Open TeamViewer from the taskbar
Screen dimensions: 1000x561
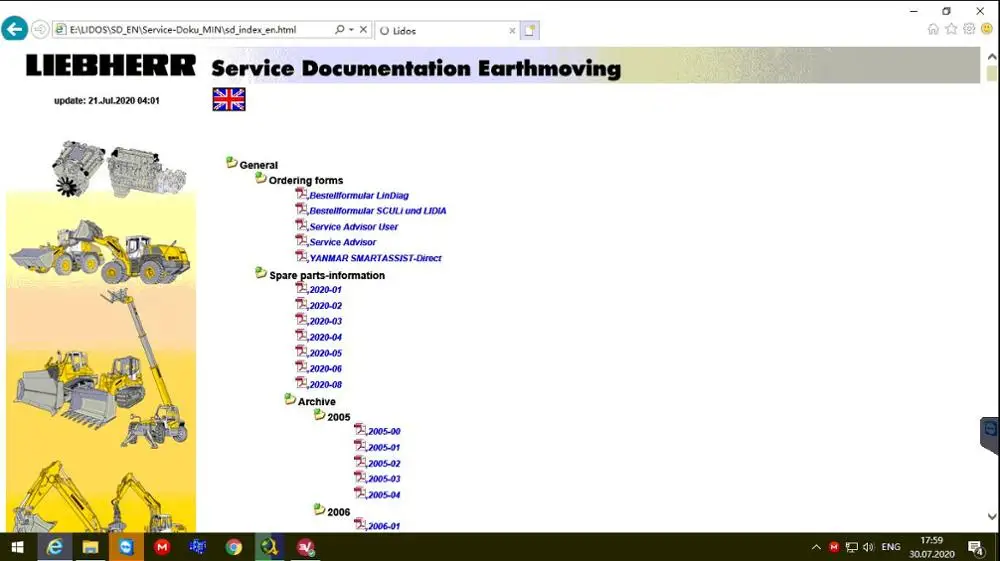(x=126, y=547)
